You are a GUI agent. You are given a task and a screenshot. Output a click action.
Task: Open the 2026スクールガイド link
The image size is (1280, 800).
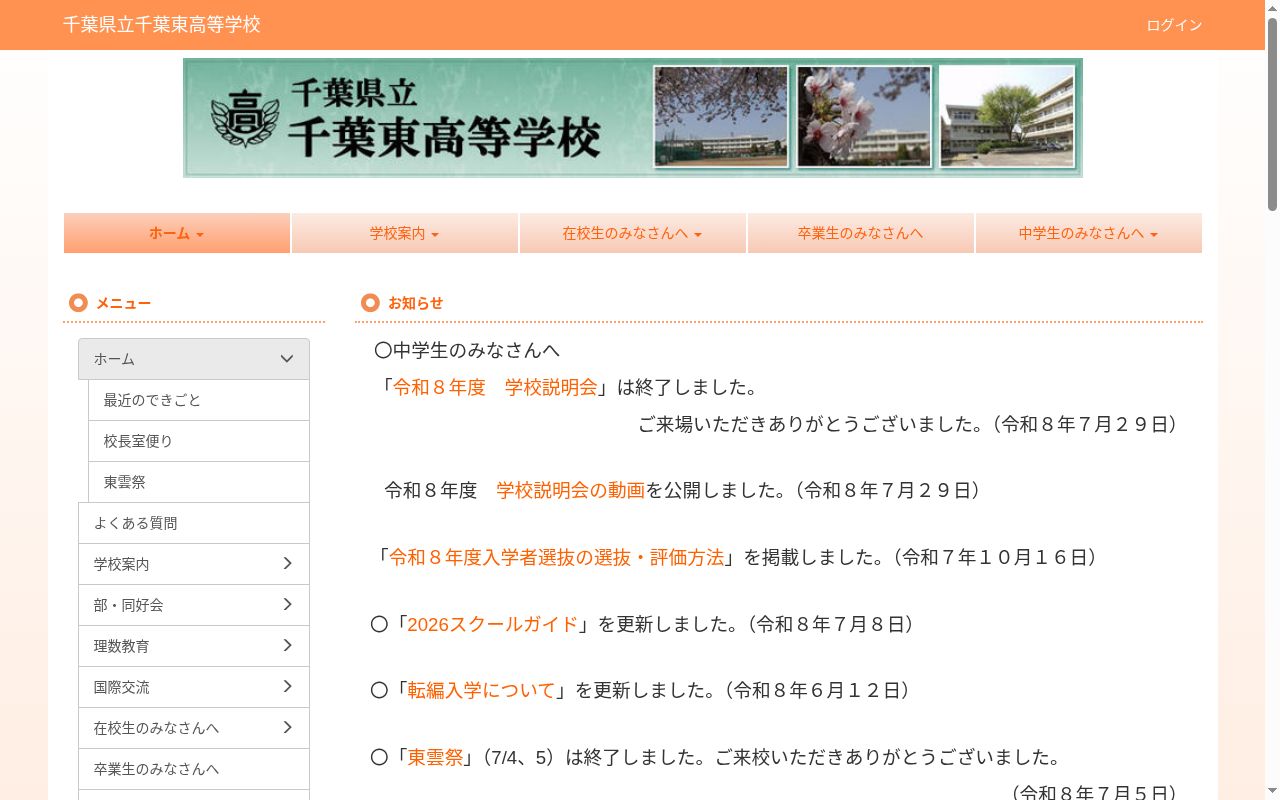(x=492, y=624)
